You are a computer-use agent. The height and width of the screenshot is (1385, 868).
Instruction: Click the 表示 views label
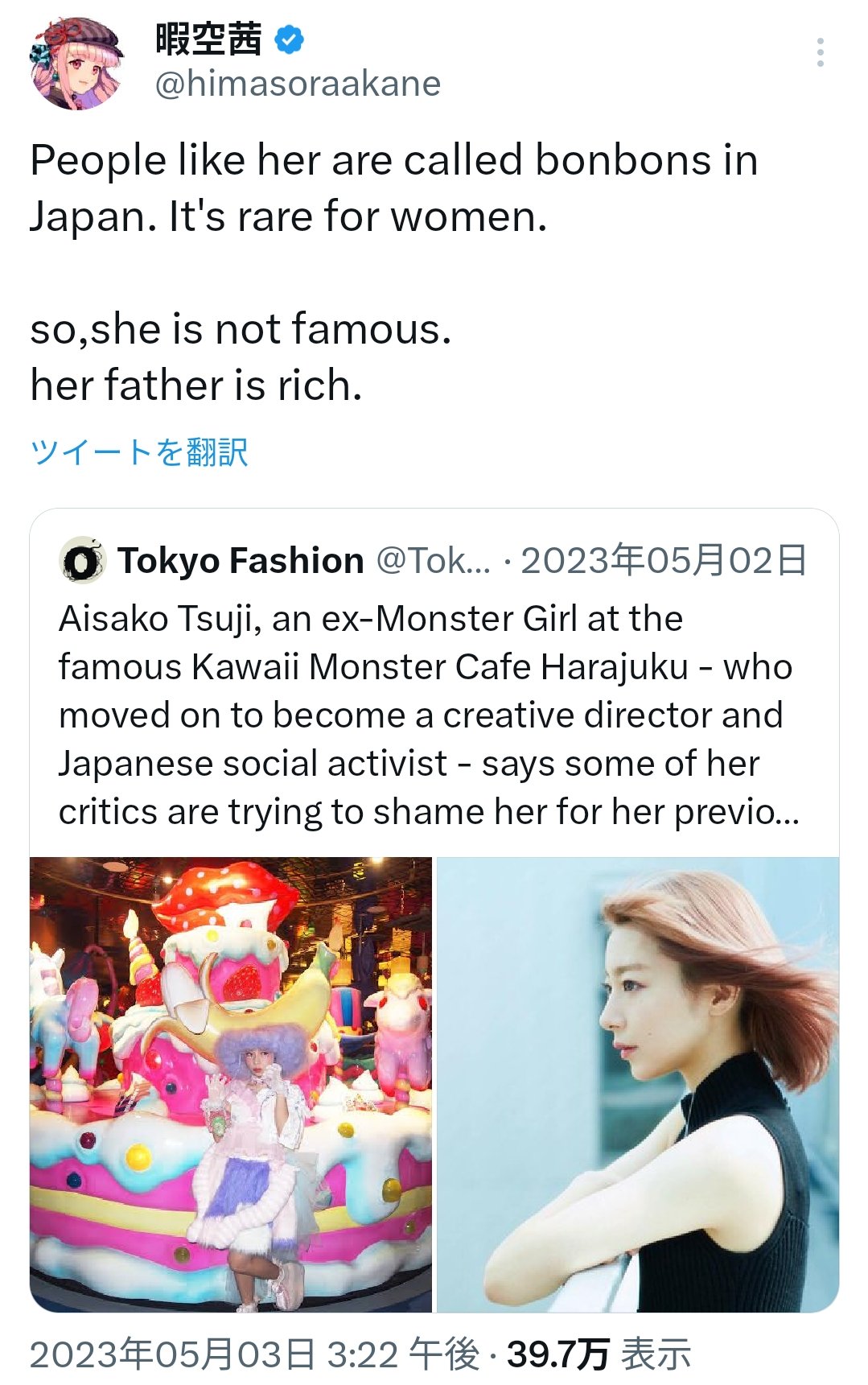click(656, 1354)
